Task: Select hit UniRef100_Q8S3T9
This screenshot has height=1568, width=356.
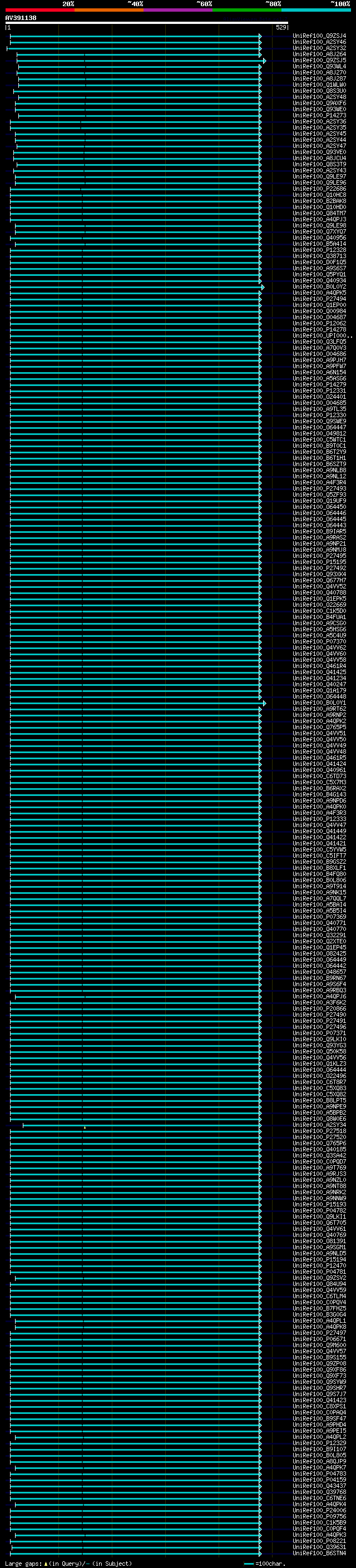Action: pos(319,164)
